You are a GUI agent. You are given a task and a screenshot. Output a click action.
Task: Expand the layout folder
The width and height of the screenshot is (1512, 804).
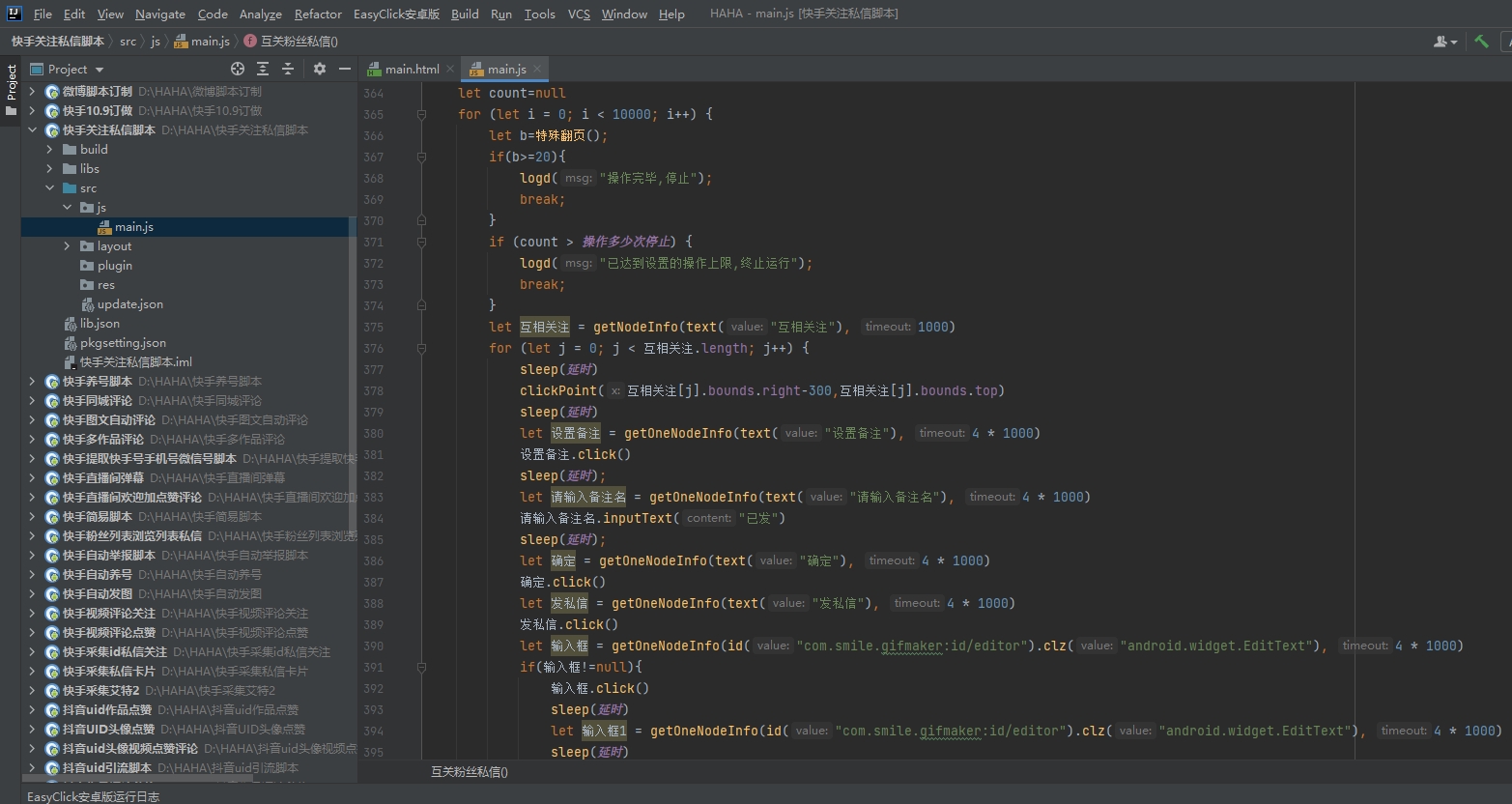(68, 245)
